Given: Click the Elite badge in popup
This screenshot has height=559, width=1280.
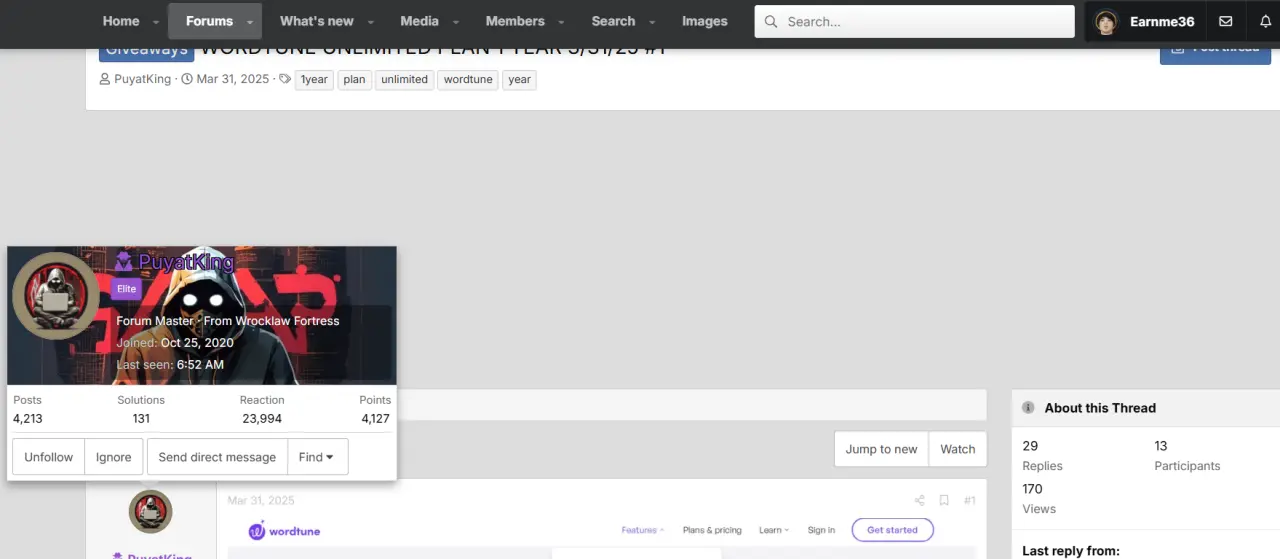Looking at the screenshot, I should pyautogui.click(x=126, y=289).
